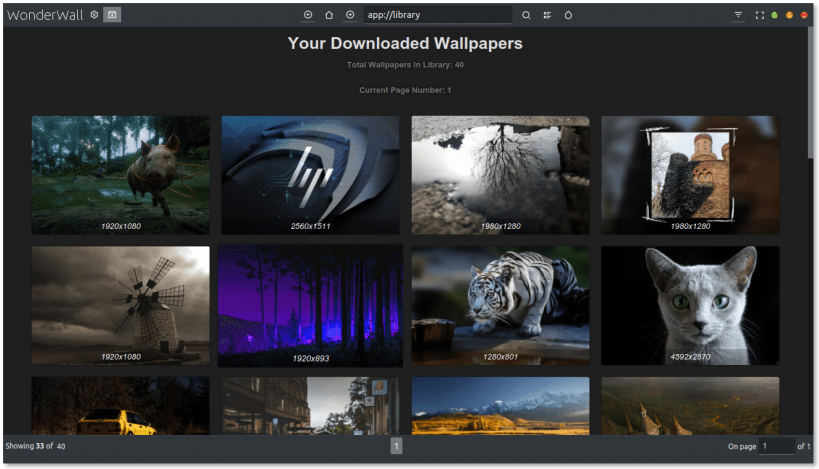Click the 2560x1511 resolution label
819x469 pixels.
[x=310, y=226]
